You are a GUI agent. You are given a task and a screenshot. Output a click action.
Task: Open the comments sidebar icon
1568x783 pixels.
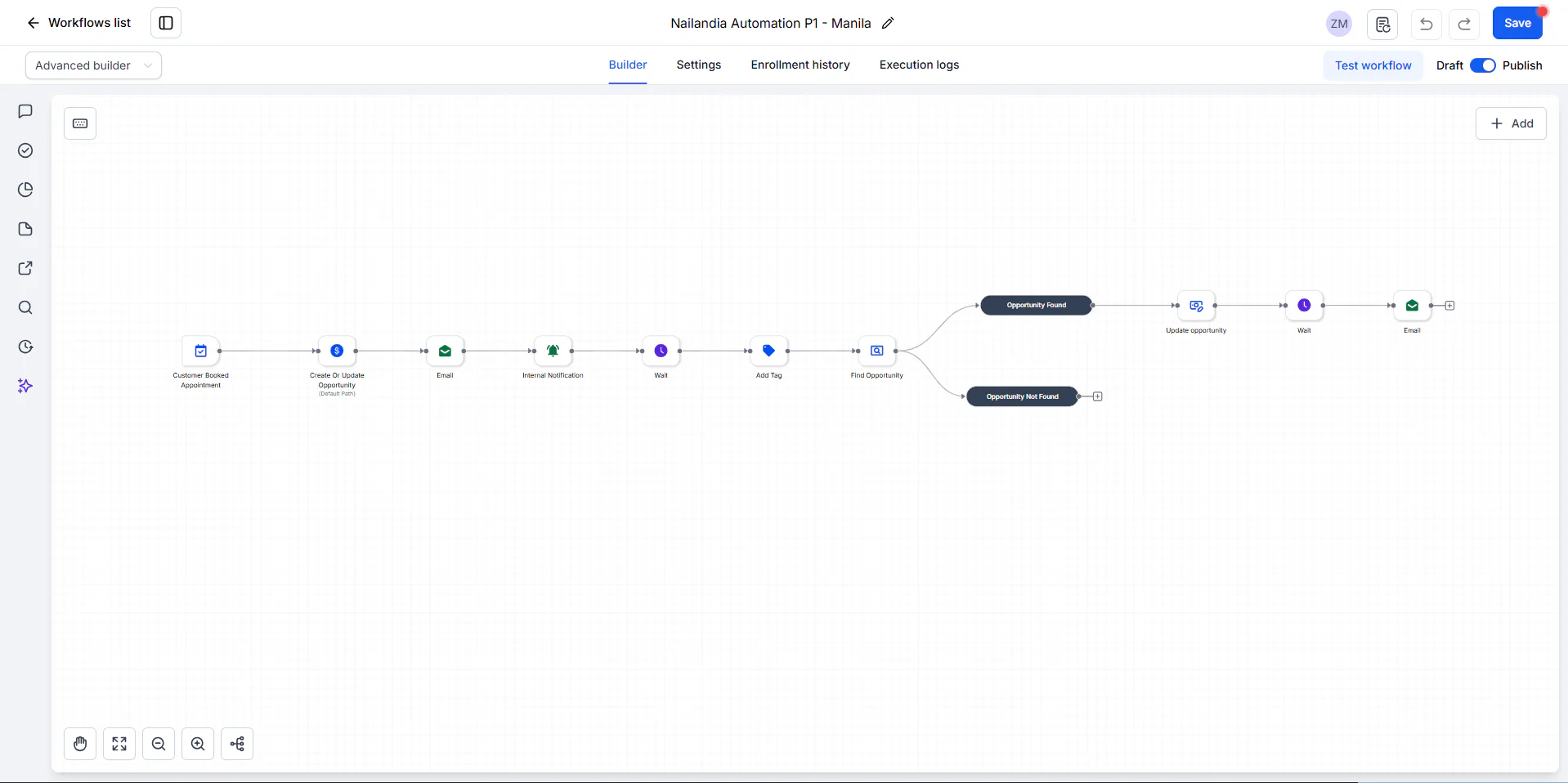(25, 111)
